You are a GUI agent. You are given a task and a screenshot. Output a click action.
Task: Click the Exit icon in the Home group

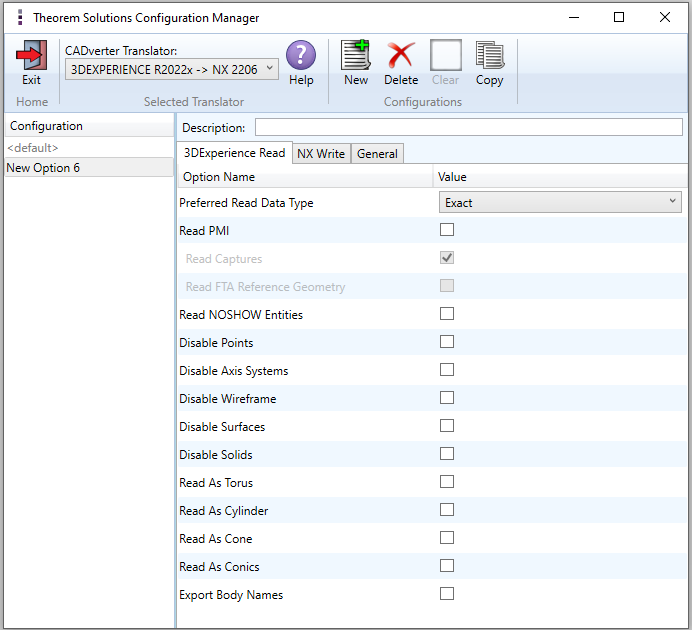pos(31,55)
